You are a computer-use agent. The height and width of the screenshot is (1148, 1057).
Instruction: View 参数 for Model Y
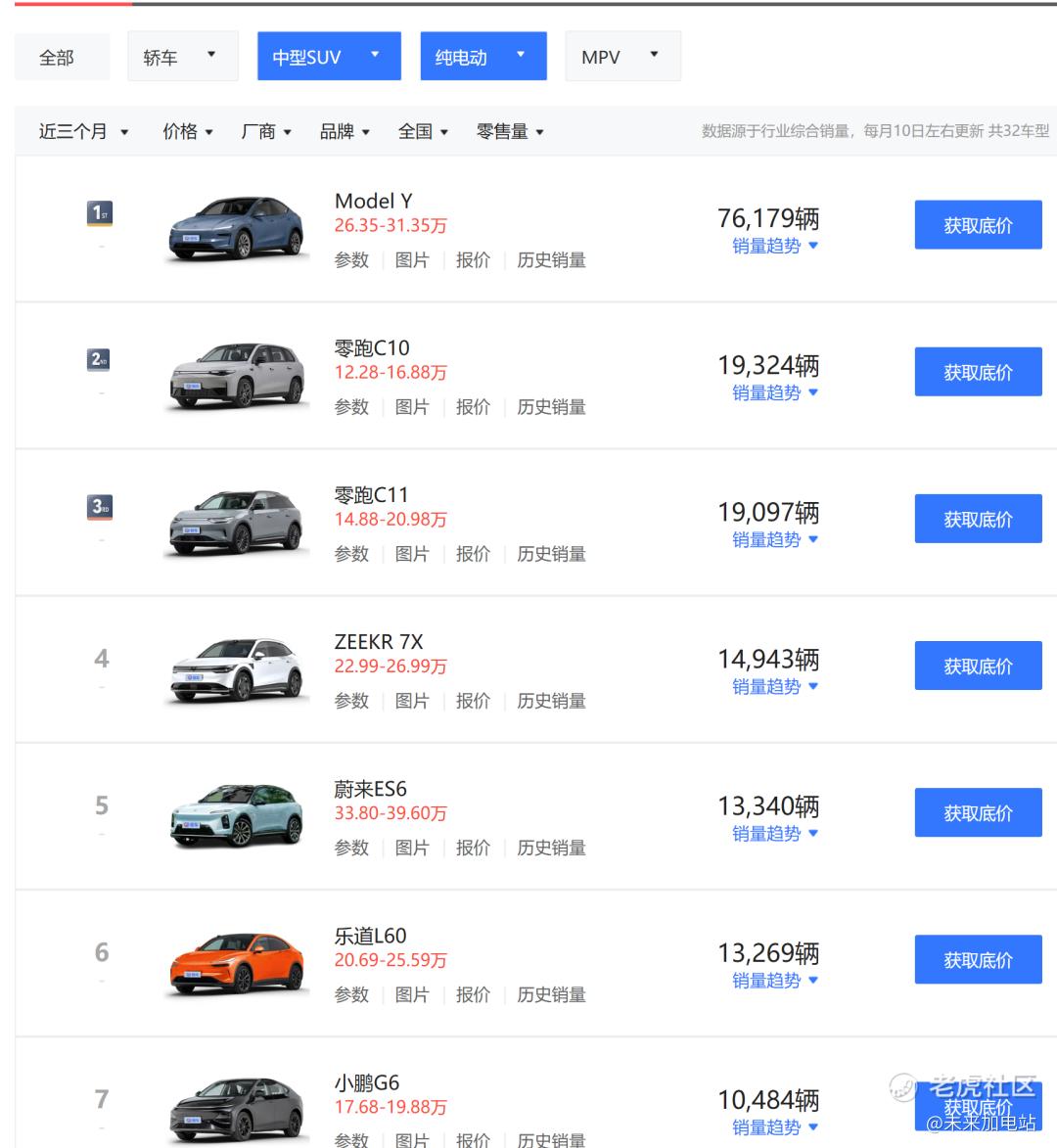pos(351,260)
